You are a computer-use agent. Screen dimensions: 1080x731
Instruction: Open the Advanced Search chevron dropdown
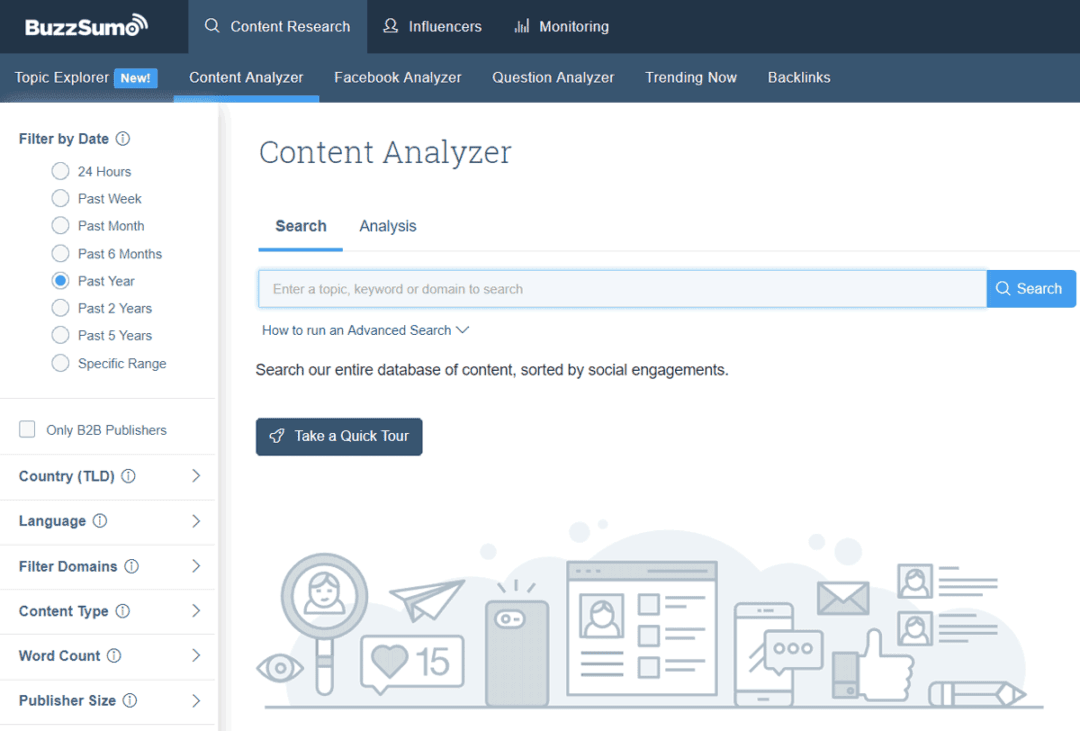point(461,330)
